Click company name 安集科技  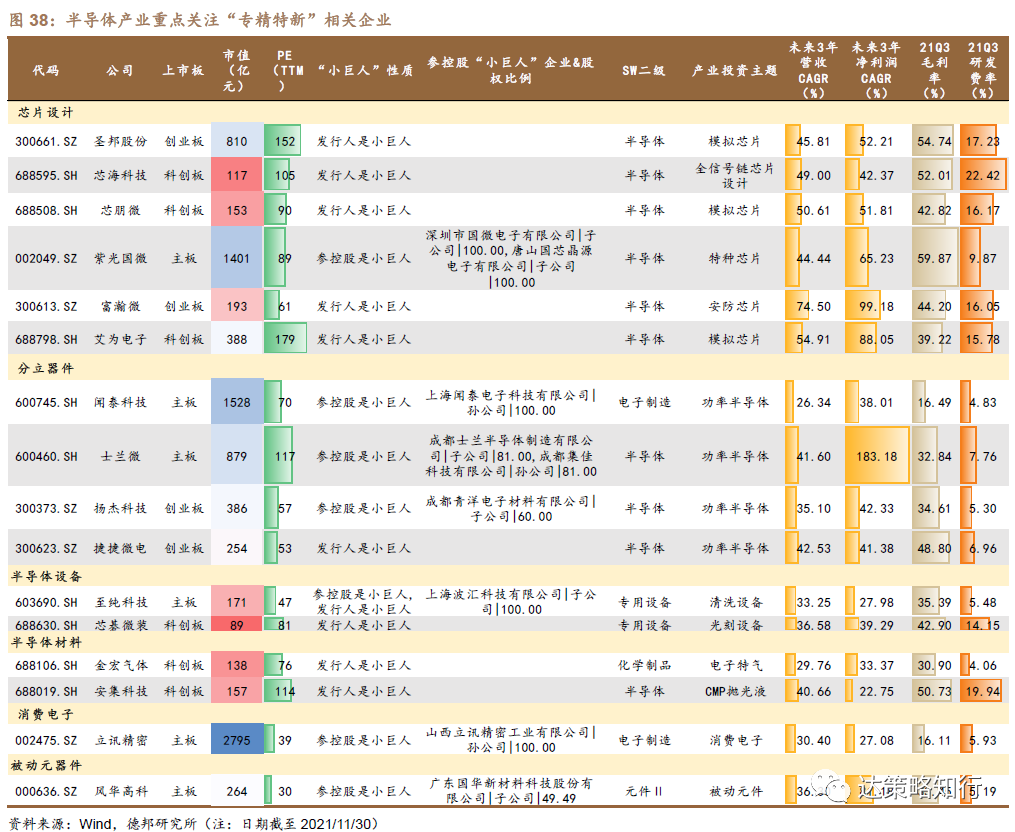(120, 691)
